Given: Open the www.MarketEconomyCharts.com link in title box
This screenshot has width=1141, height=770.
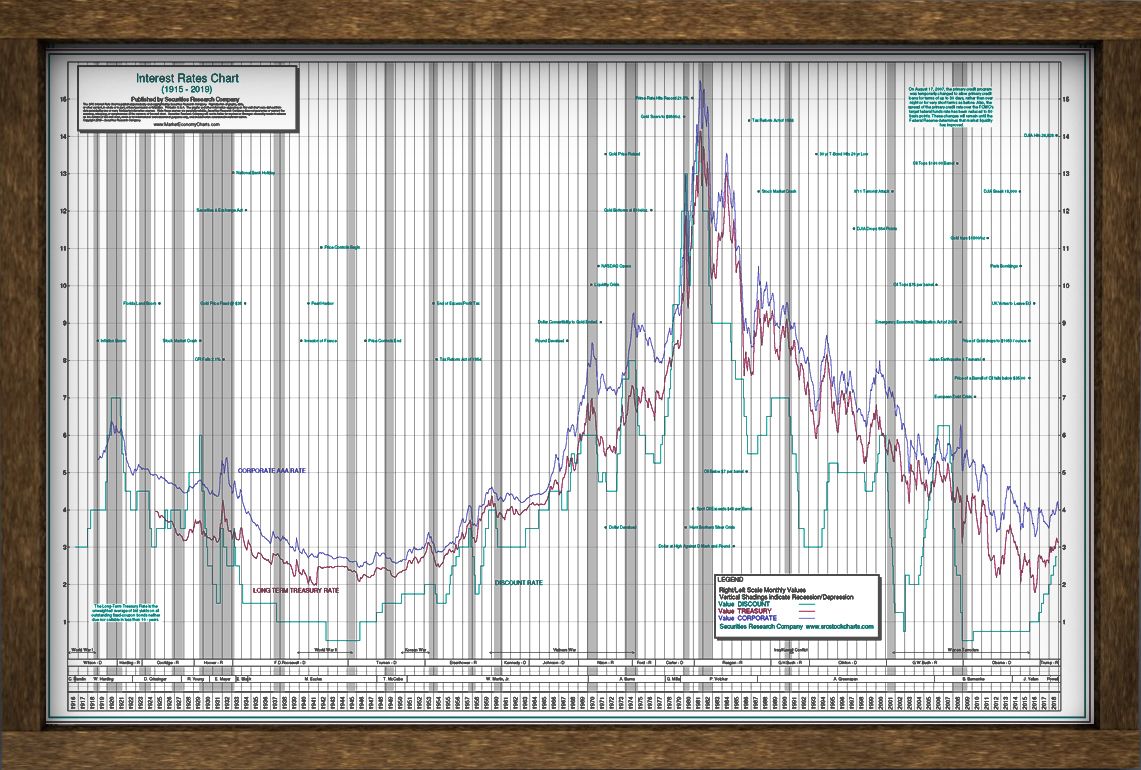Looking at the screenshot, I should pyautogui.click(x=187, y=124).
